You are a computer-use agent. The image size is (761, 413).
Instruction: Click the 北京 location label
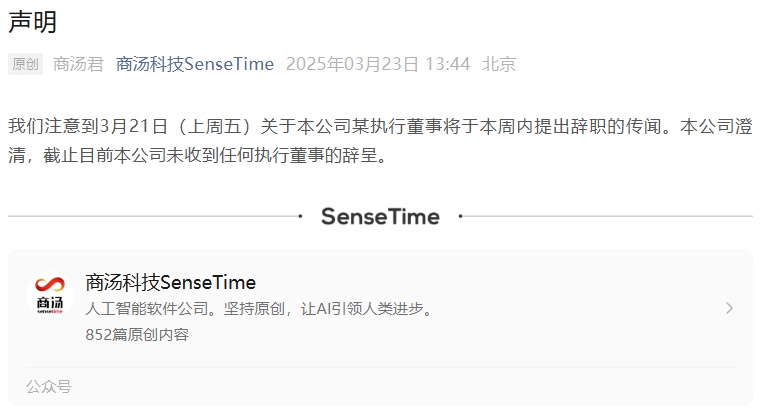(499, 64)
